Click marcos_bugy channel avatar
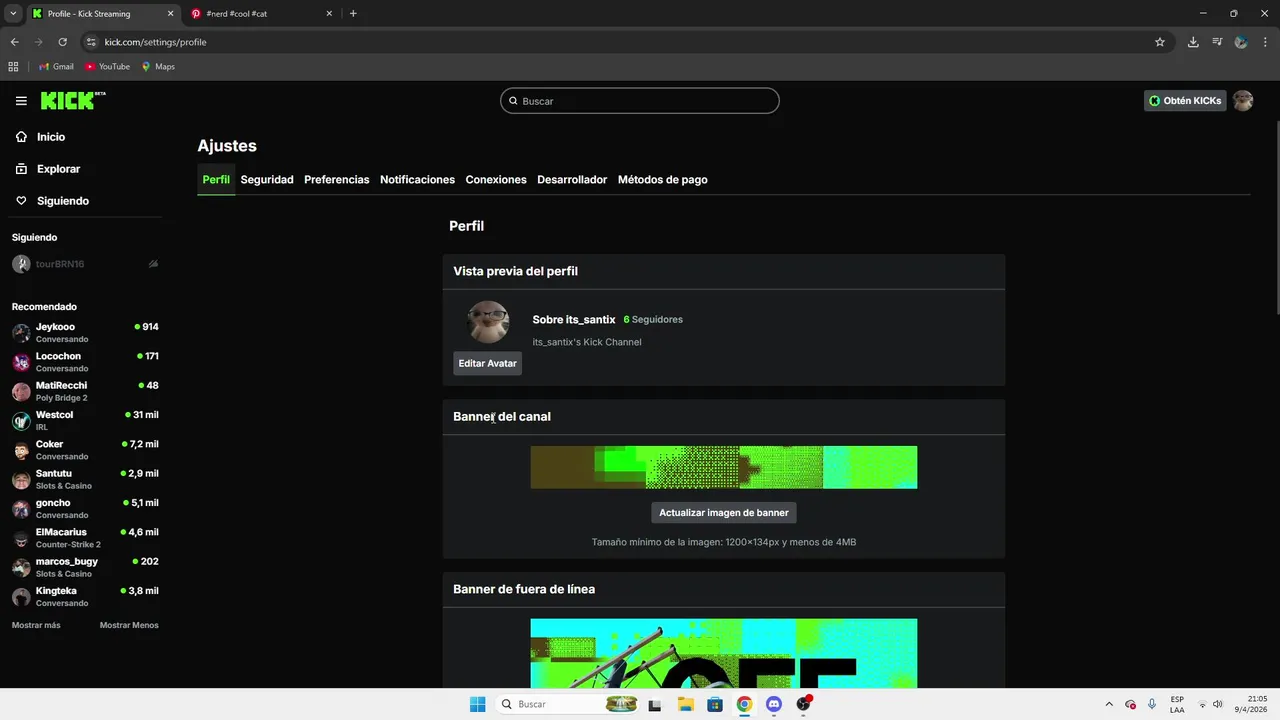The width and height of the screenshot is (1280, 720). (21, 567)
